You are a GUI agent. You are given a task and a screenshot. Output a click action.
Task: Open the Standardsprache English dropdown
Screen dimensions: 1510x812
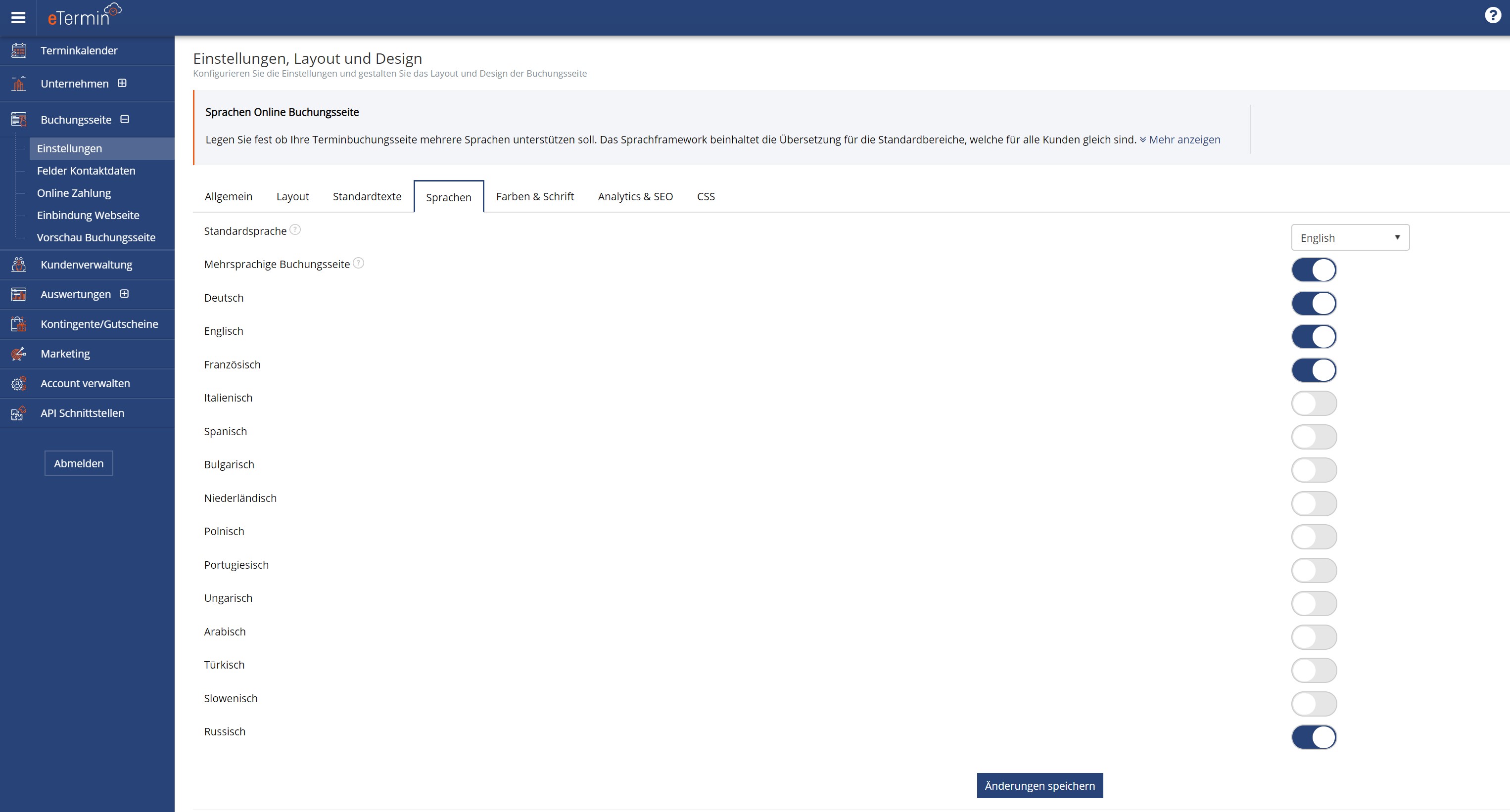pos(1350,237)
